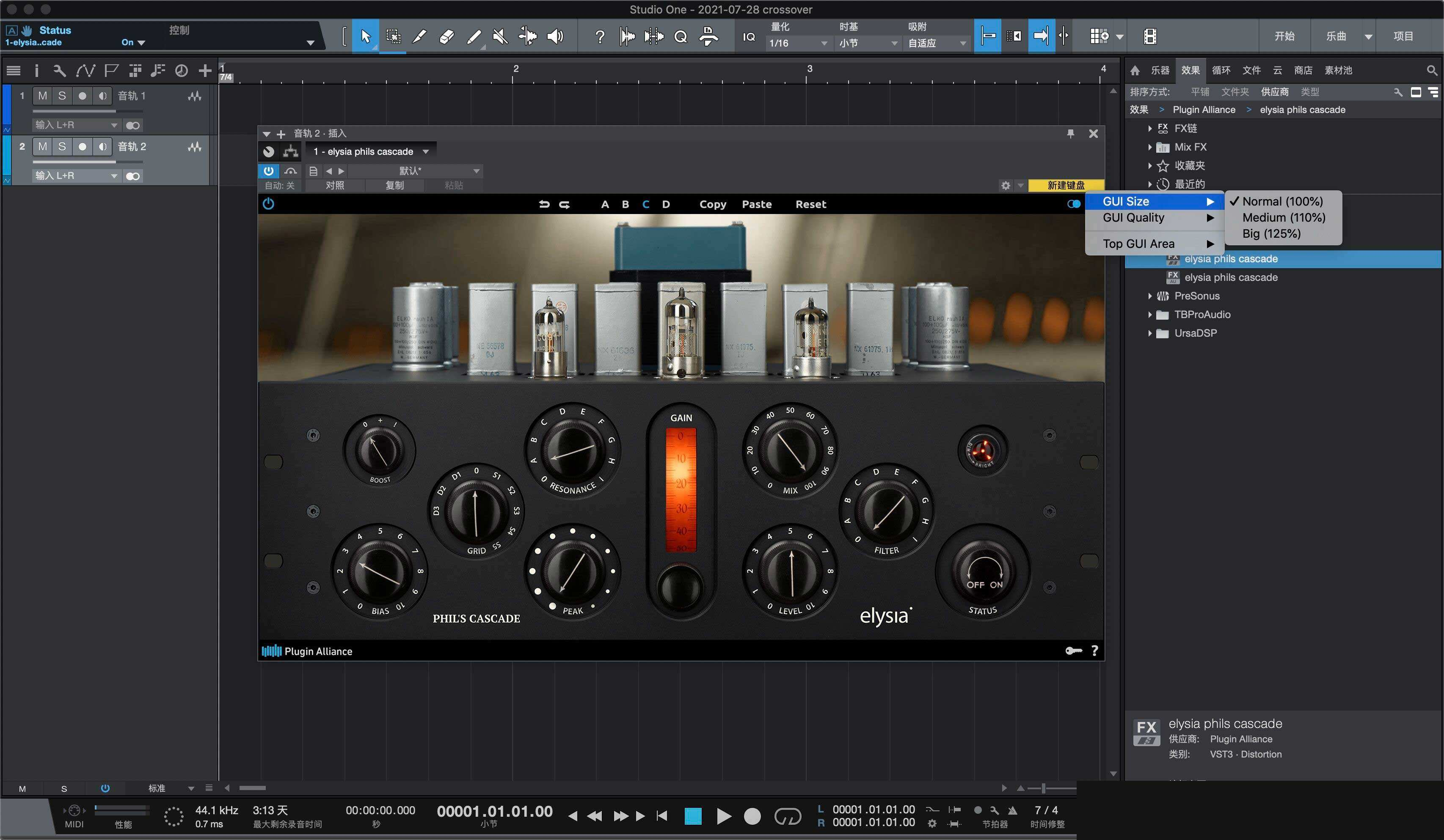Click Reset in plugin top bar
This screenshot has width=1444, height=840.
(810, 204)
